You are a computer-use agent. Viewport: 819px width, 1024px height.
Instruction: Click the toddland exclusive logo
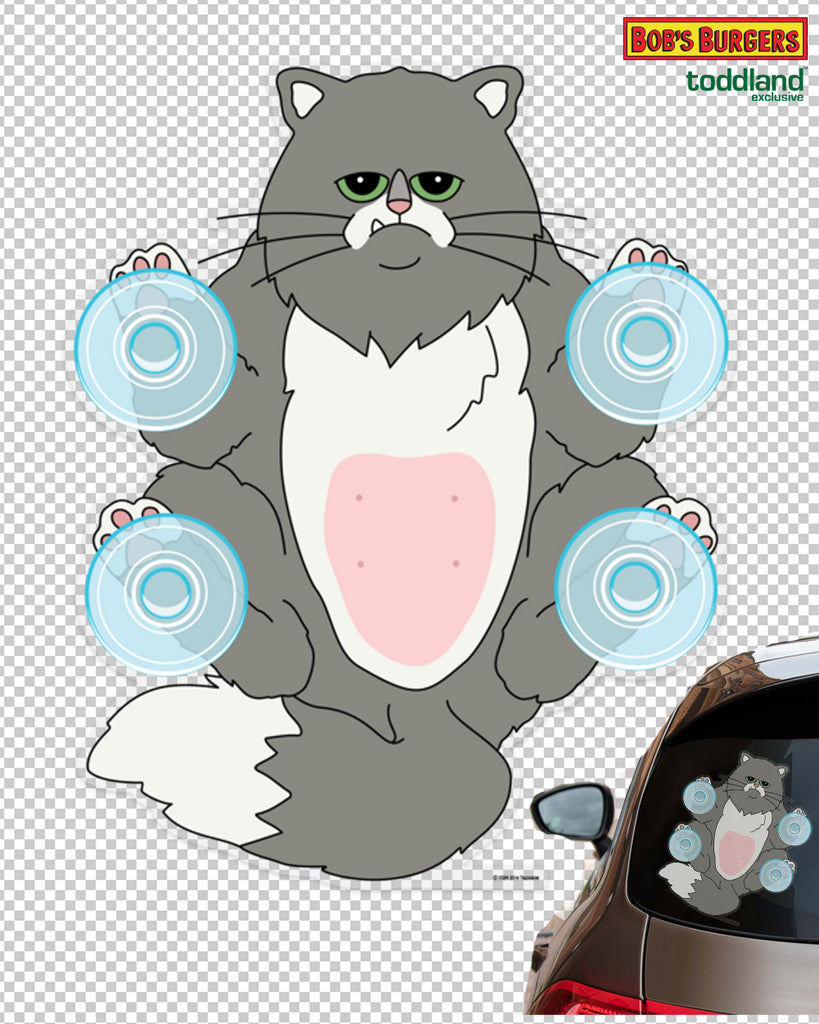(x=745, y=86)
